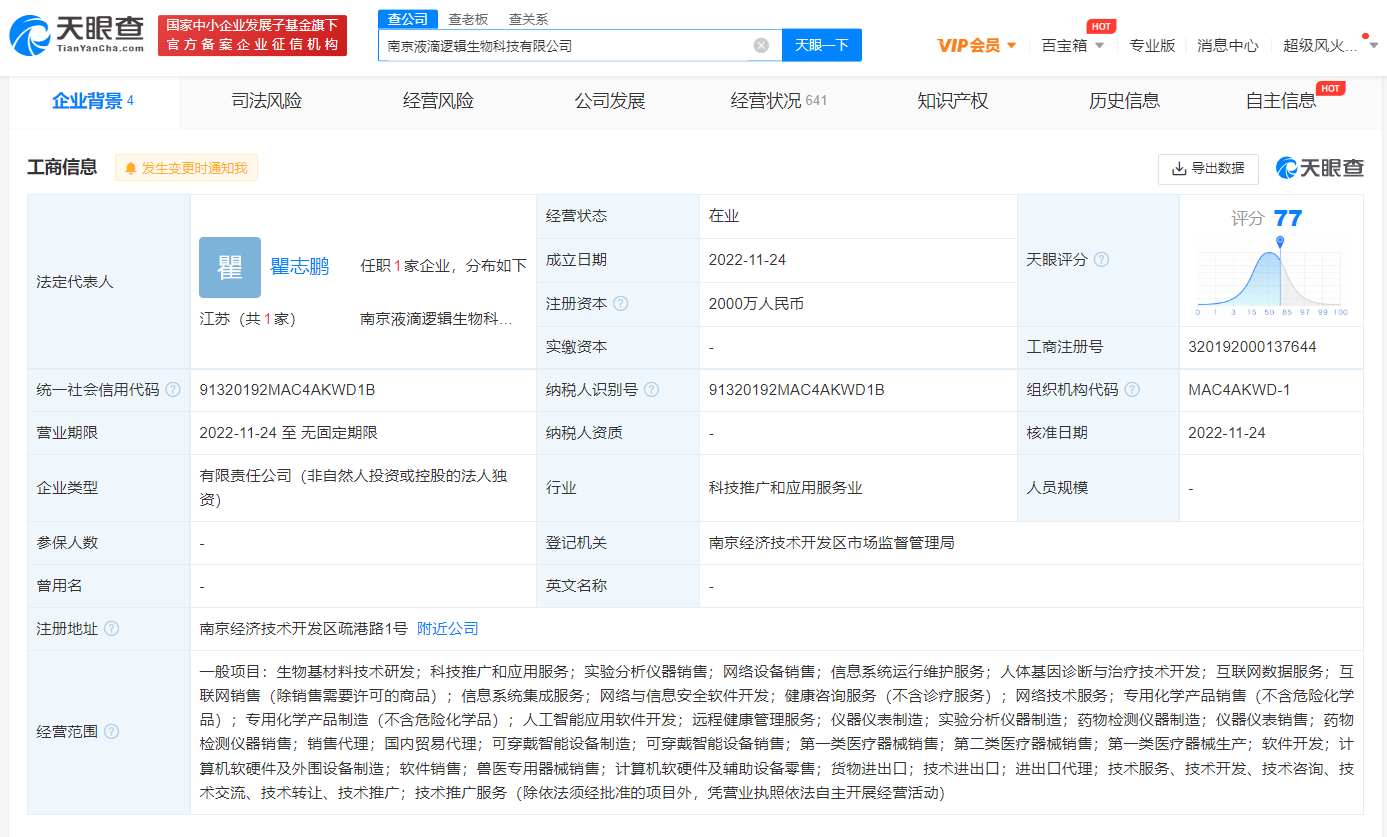Open legal representative 瞿志鹏's profile link
This screenshot has height=837, width=1387.
coord(299,267)
